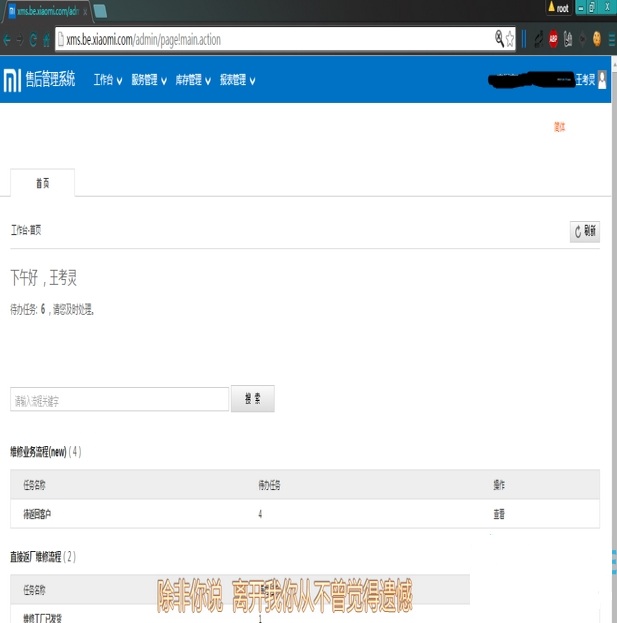
Task: Click the 待办任务 column header
Action: pos(269,485)
